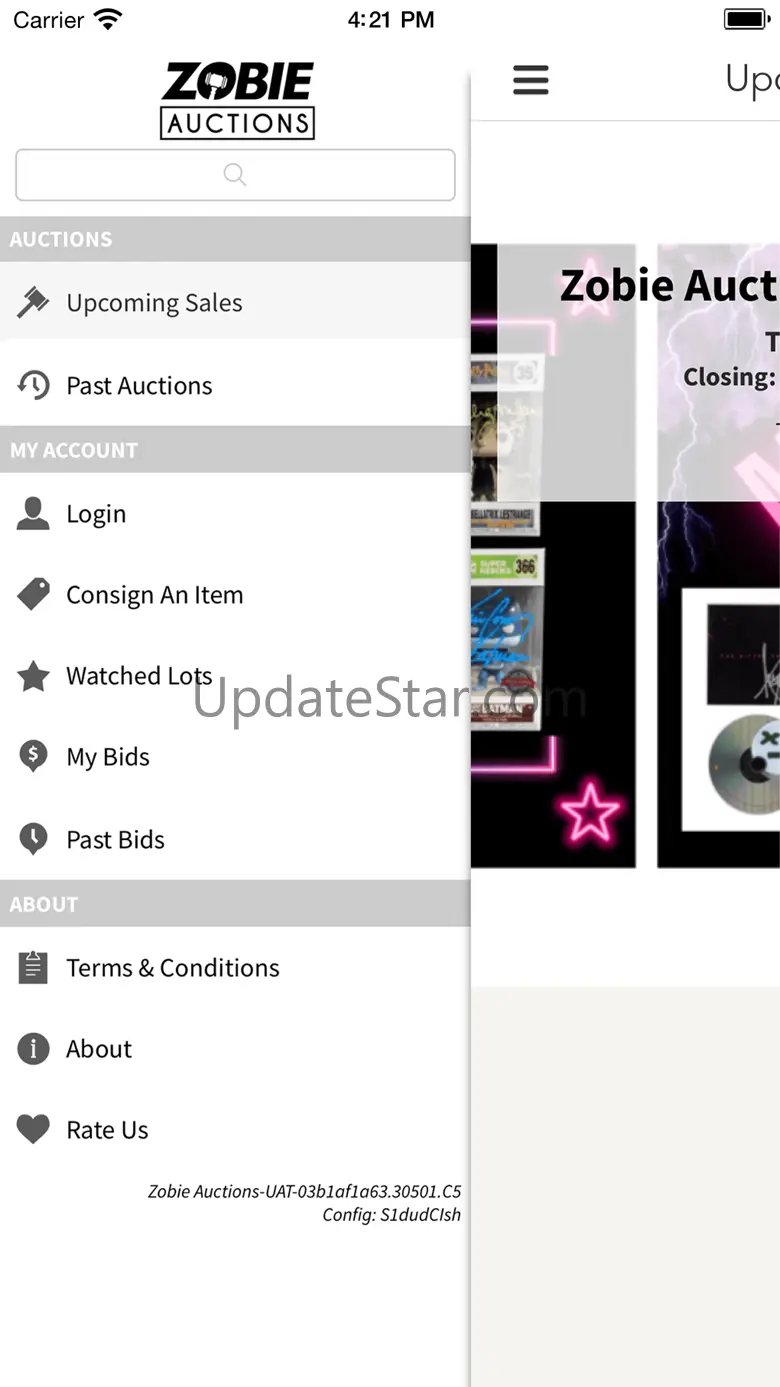The image size is (780, 1387).
Task: Click the hamburger menu icon
Action: (531, 80)
